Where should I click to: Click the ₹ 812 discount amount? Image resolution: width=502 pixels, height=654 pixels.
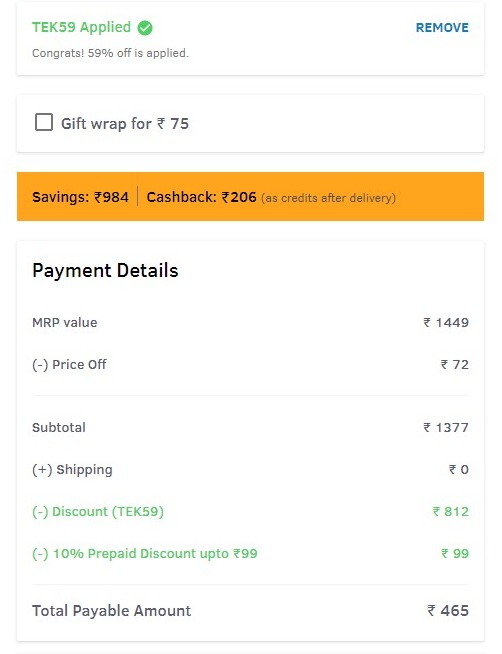(451, 512)
